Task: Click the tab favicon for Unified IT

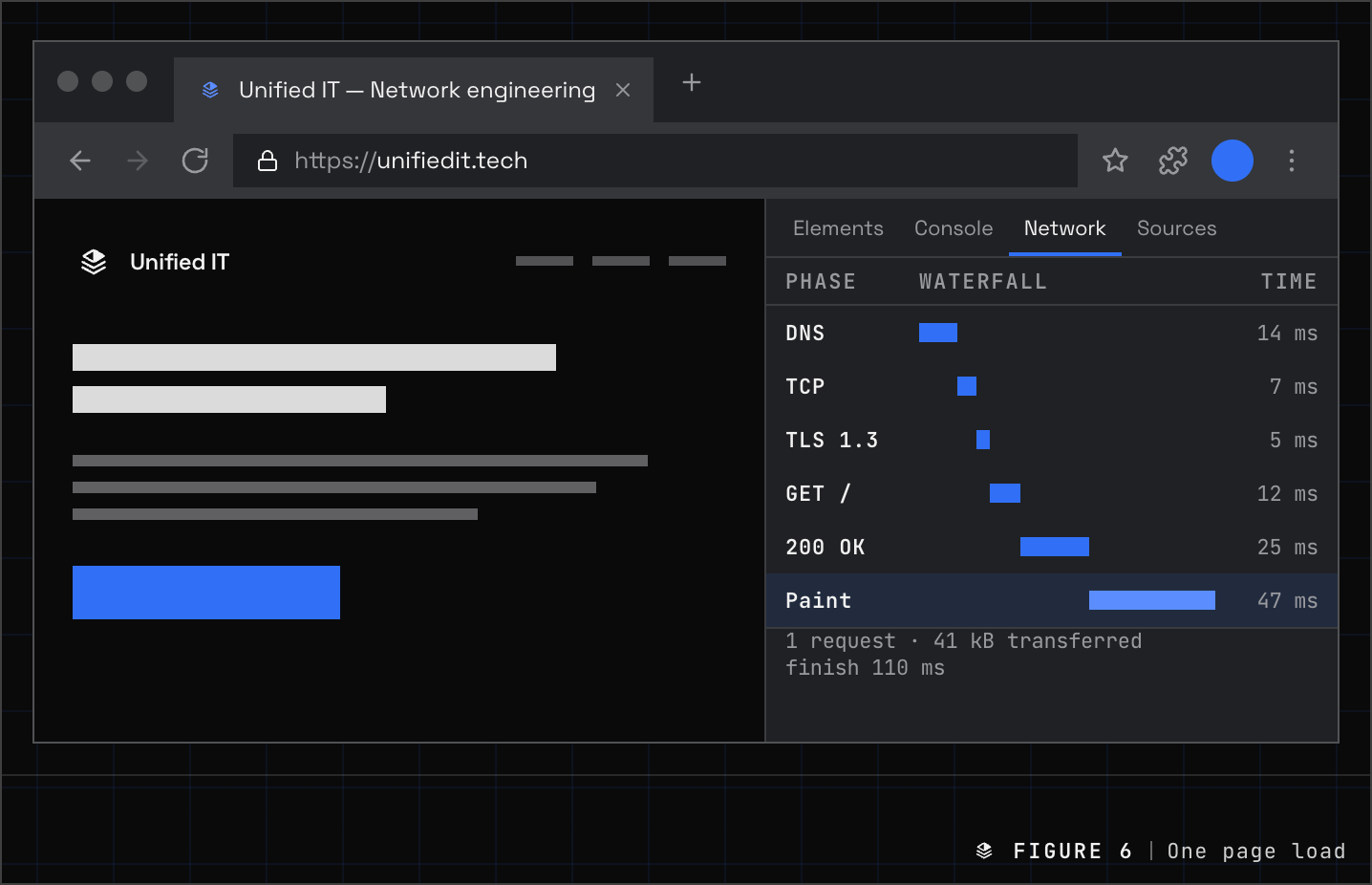Action: coord(210,90)
